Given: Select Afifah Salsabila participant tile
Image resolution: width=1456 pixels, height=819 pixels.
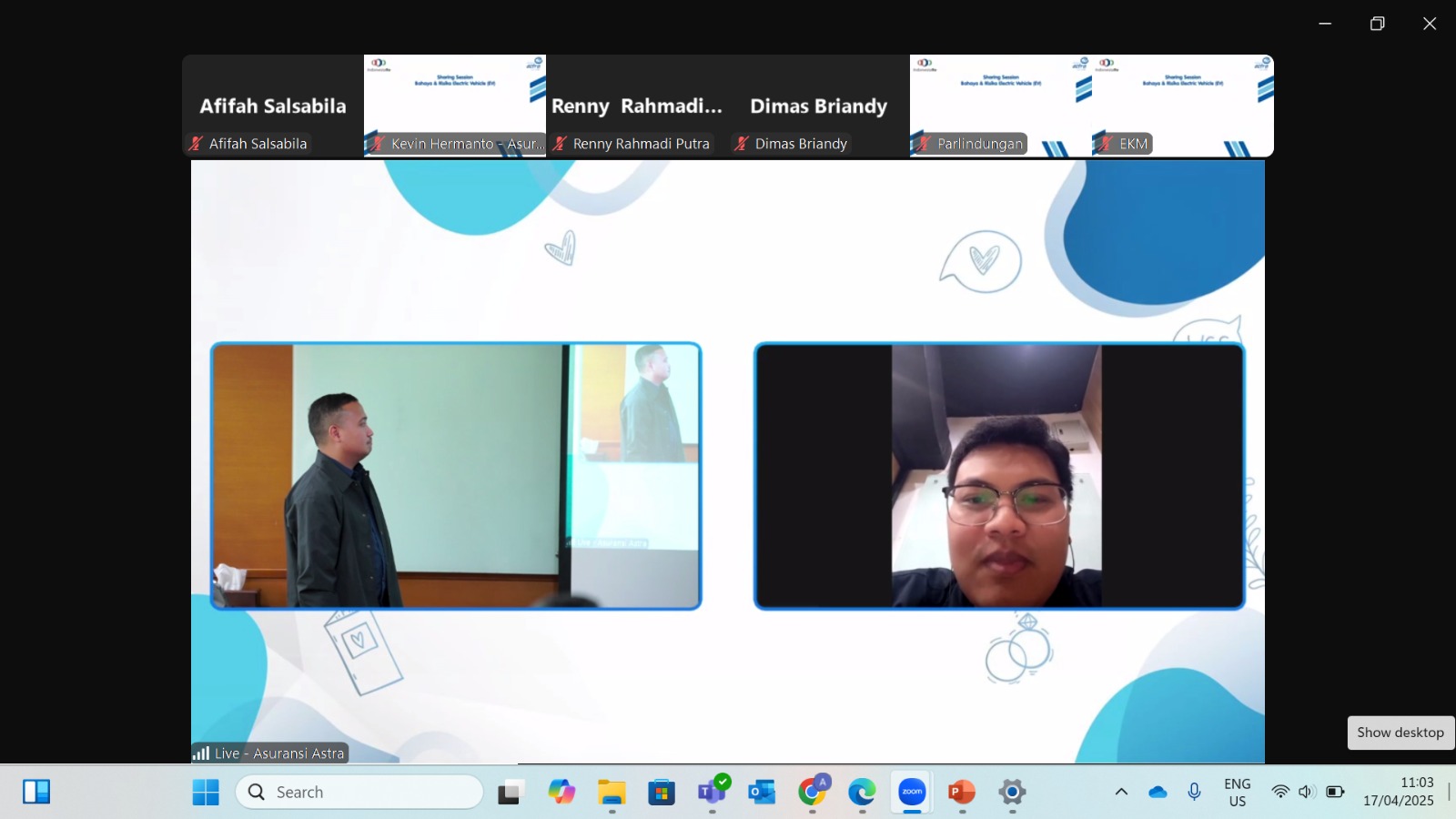Looking at the screenshot, I should [x=273, y=106].
